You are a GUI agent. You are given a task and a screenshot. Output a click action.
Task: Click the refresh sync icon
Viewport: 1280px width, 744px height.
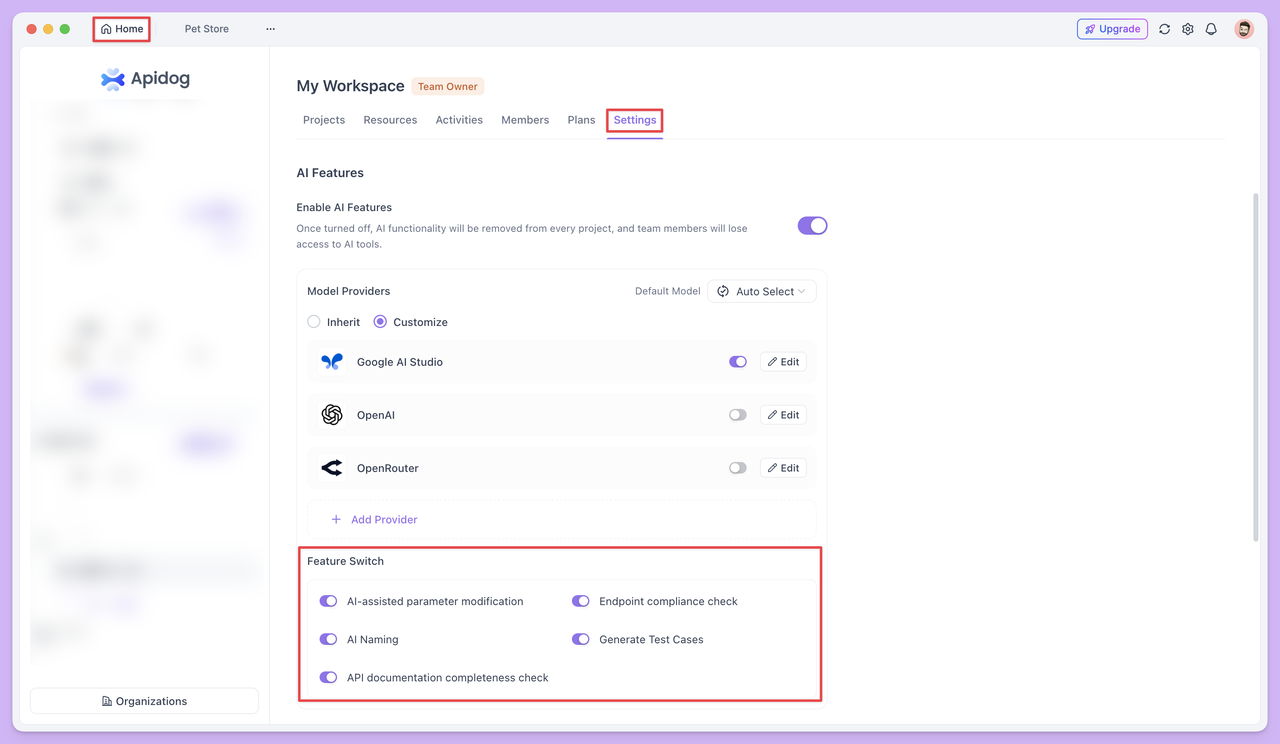click(1164, 29)
